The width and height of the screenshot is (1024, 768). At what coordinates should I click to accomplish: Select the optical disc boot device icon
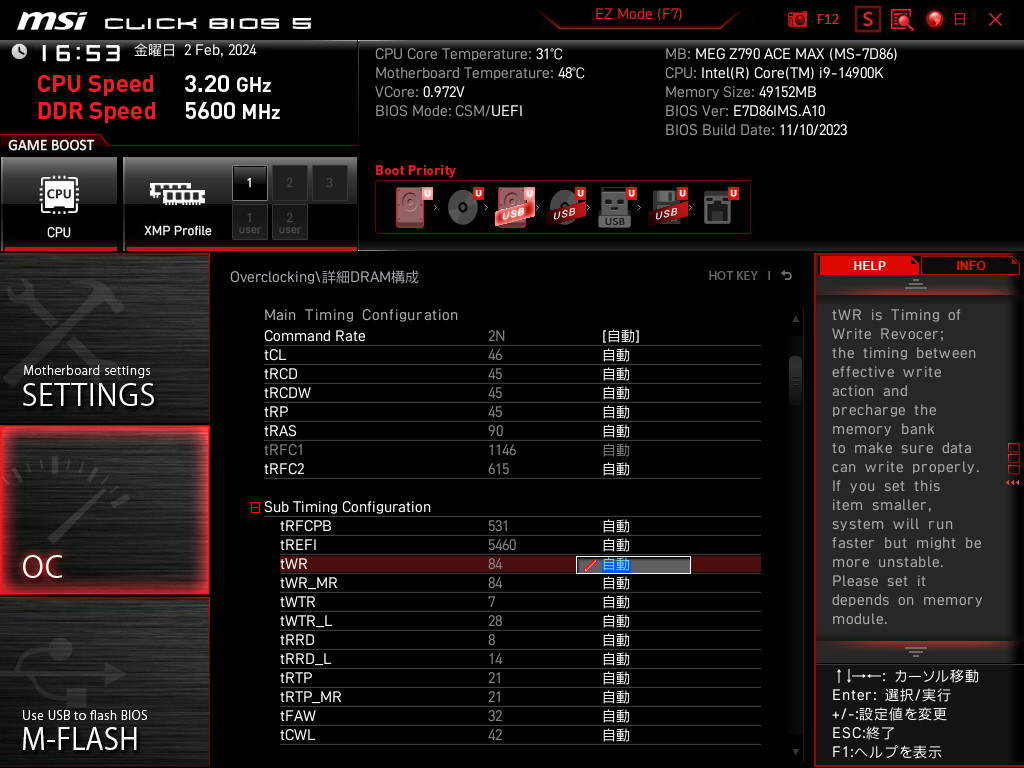pyautogui.click(x=464, y=207)
